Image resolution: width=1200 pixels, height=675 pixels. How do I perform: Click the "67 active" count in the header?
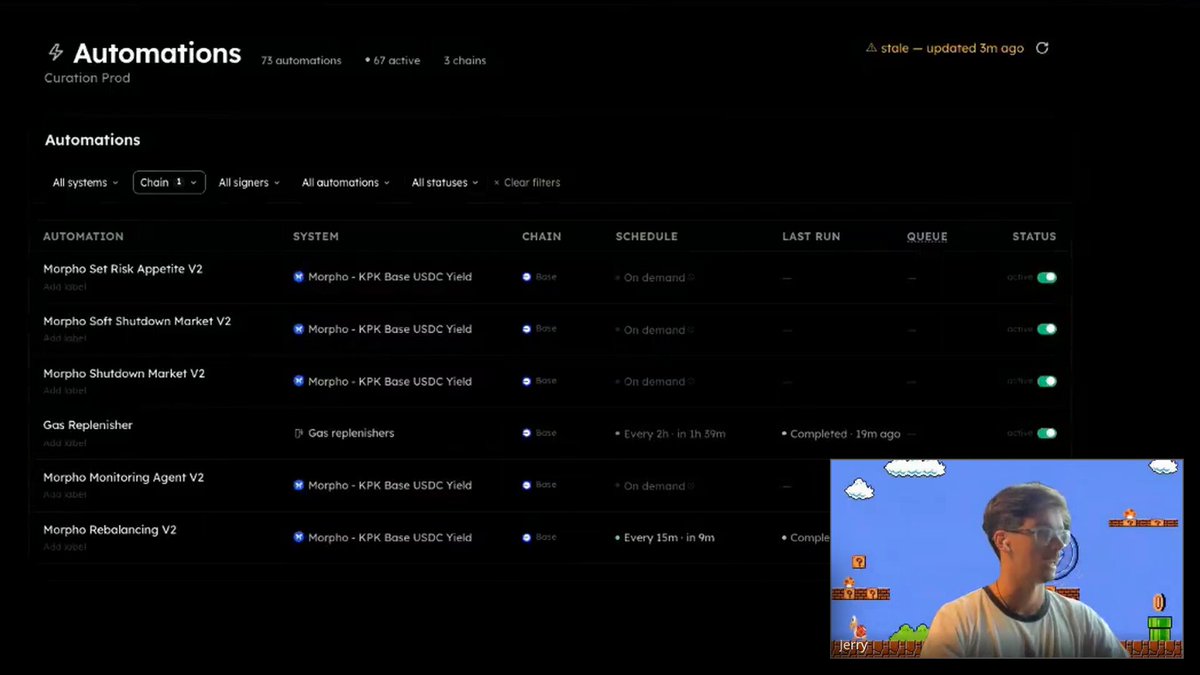(x=393, y=61)
